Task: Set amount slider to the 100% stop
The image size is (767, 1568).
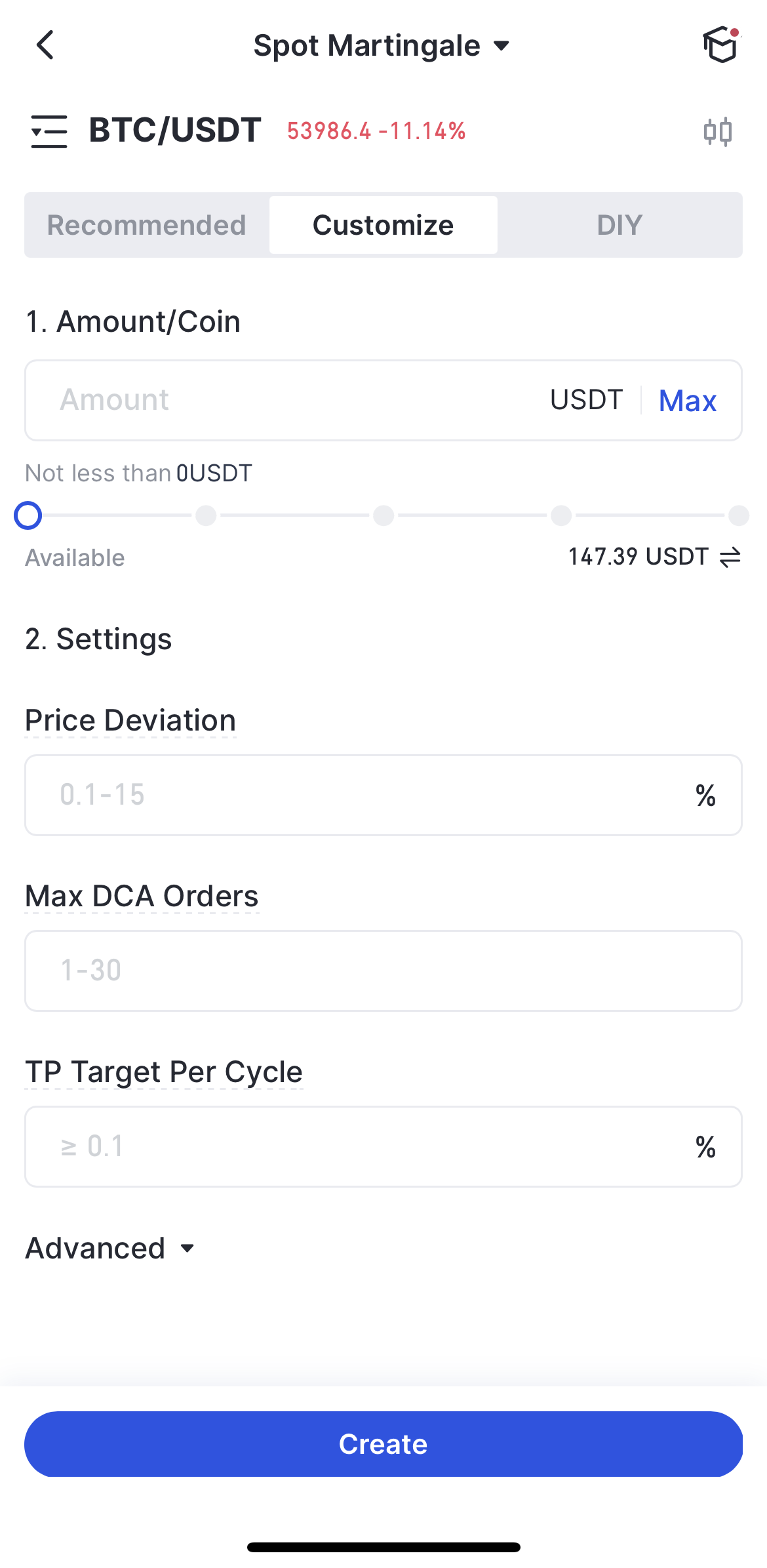Action: click(738, 515)
